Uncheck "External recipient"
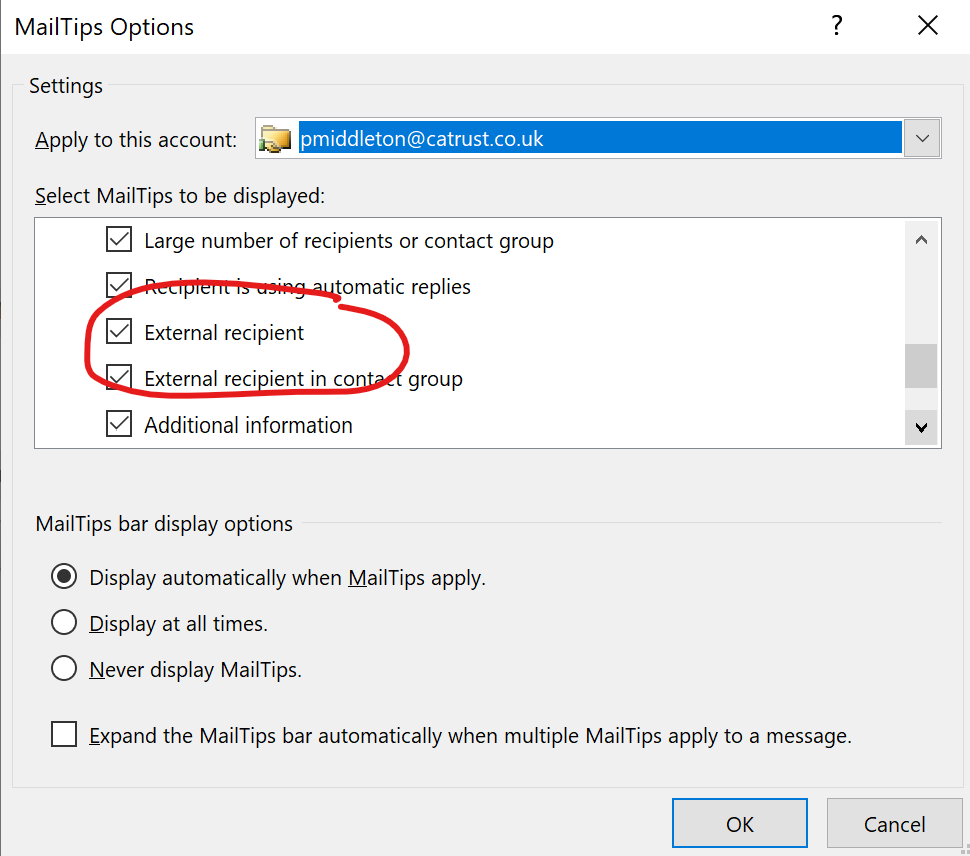The width and height of the screenshot is (970, 856). [119, 331]
